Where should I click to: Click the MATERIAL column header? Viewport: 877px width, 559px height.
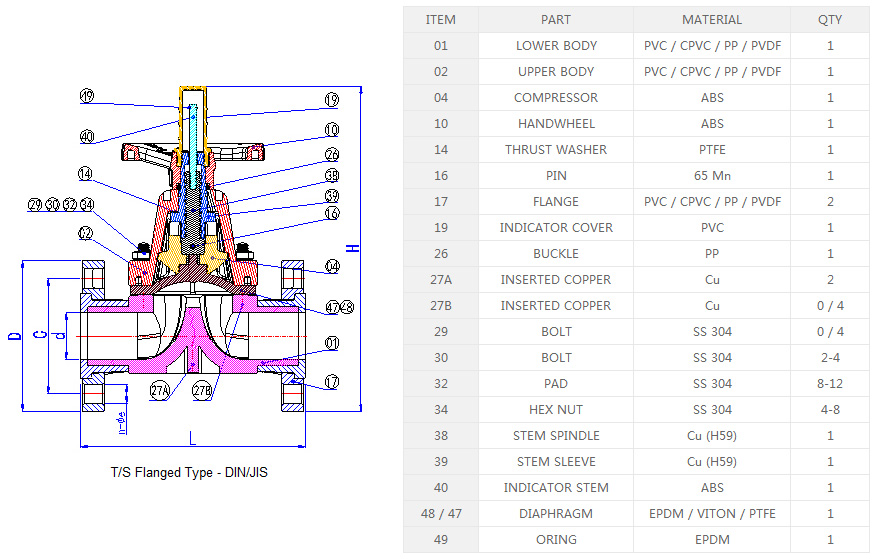point(712,19)
